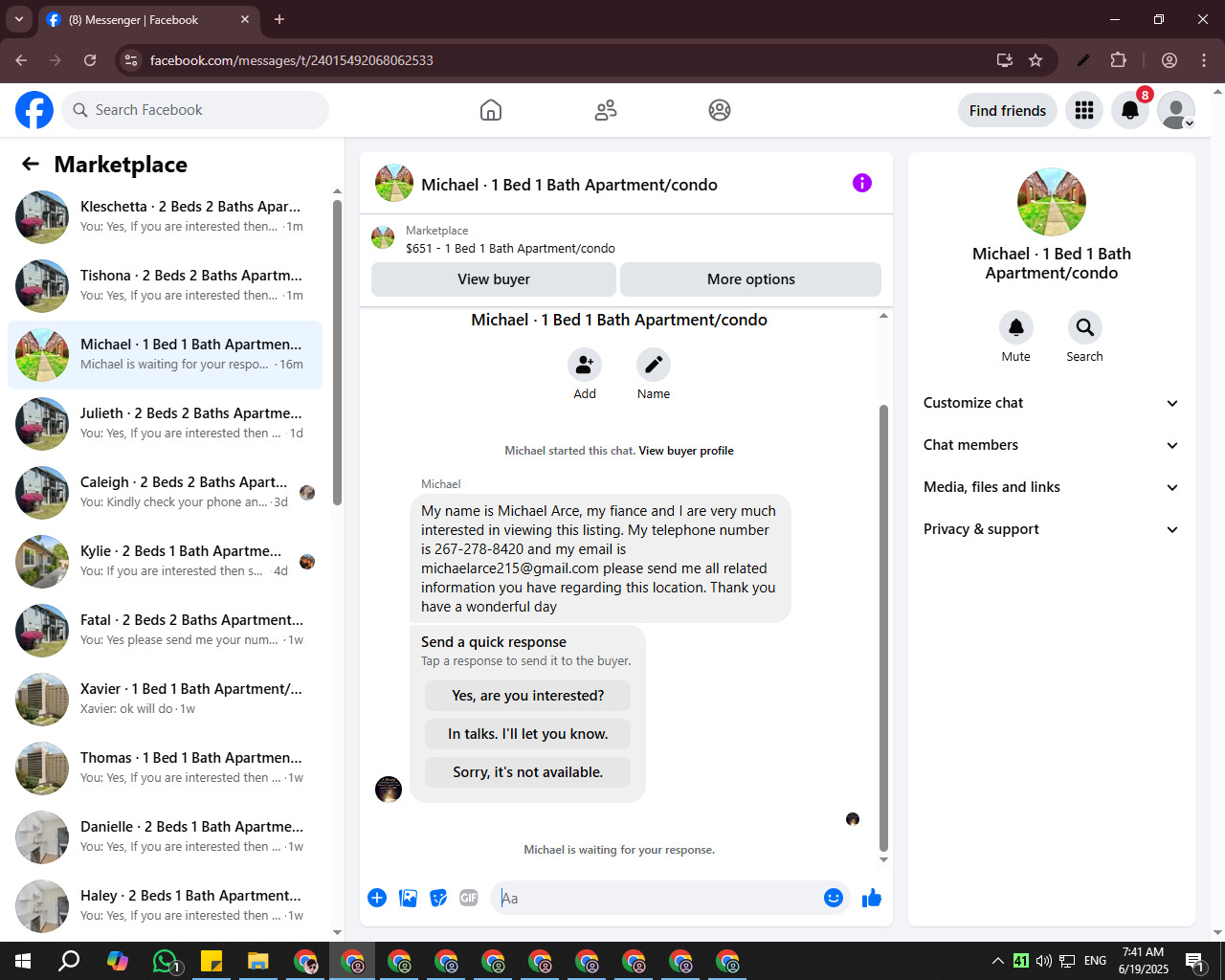Add people to the chat
Image resolution: width=1225 pixels, height=980 pixels.
(x=585, y=365)
